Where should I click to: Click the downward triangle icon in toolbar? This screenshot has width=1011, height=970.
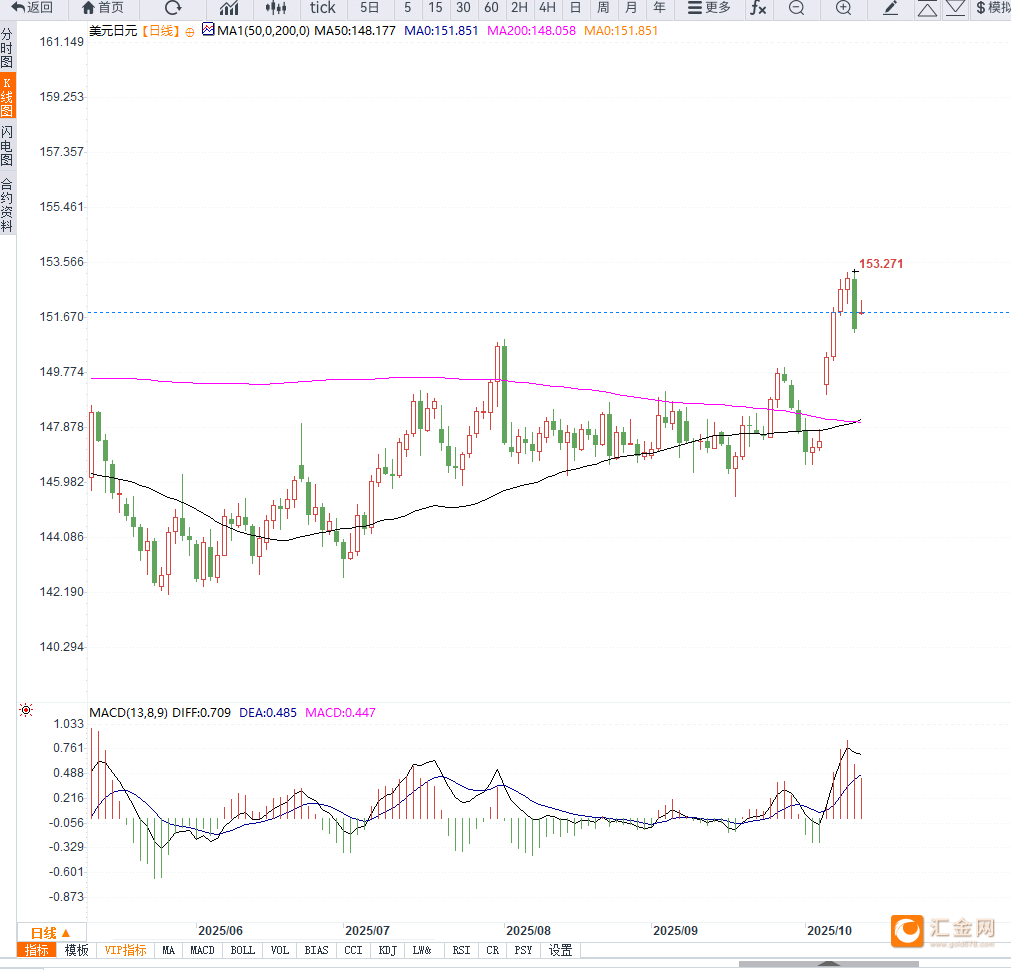pyautogui.click(x=955, y=8)
